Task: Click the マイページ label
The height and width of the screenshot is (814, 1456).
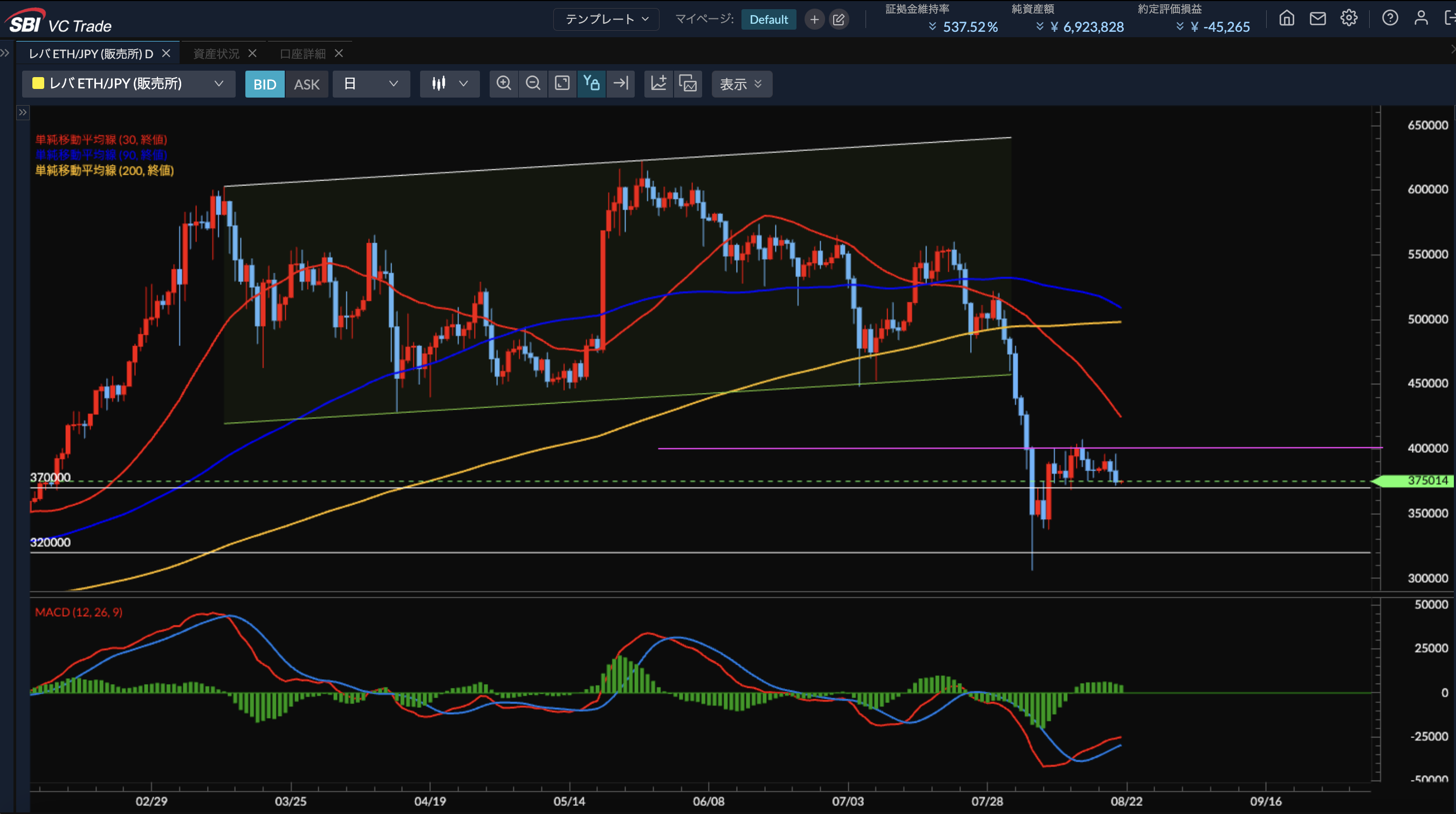Action: pyautogui.click(x=704, y=19)
